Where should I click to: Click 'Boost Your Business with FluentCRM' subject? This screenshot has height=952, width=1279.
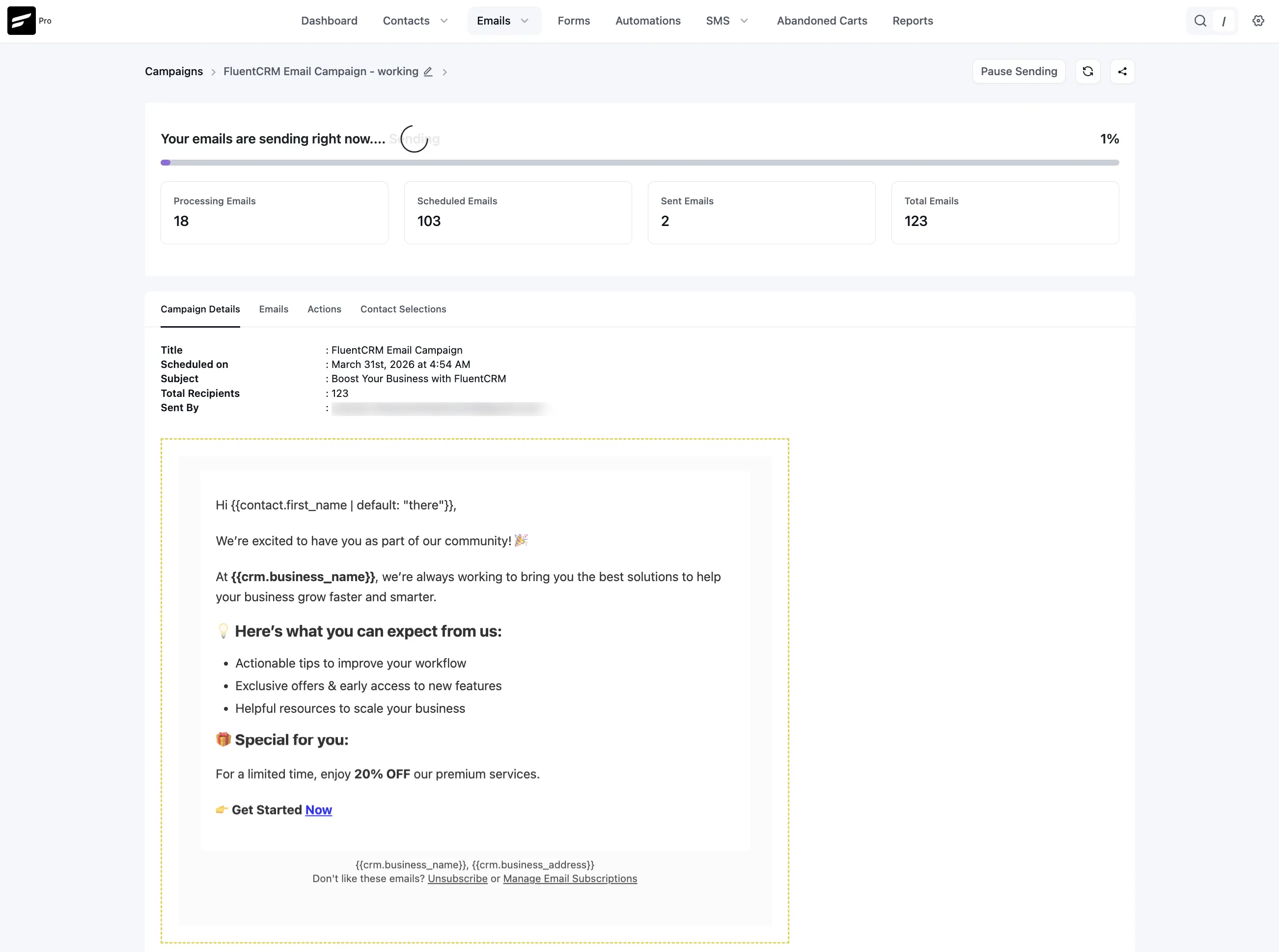point(419,379)
